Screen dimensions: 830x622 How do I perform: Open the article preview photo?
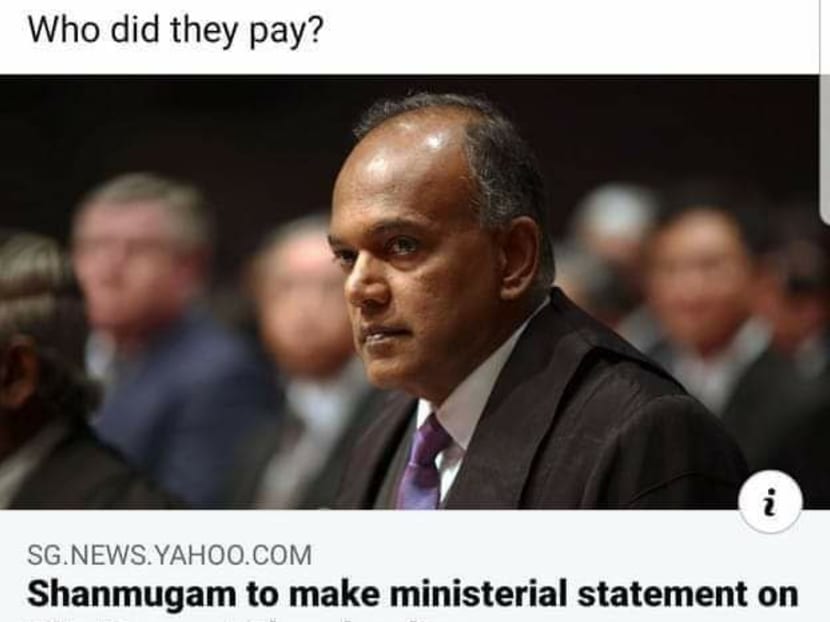pyautogui.click(x=409, y=292)
